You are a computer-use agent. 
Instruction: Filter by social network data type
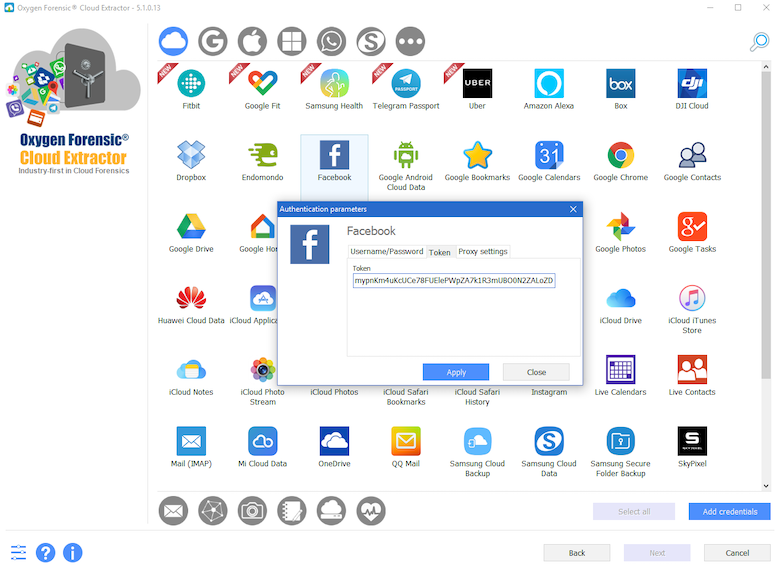tap(213, 511)
